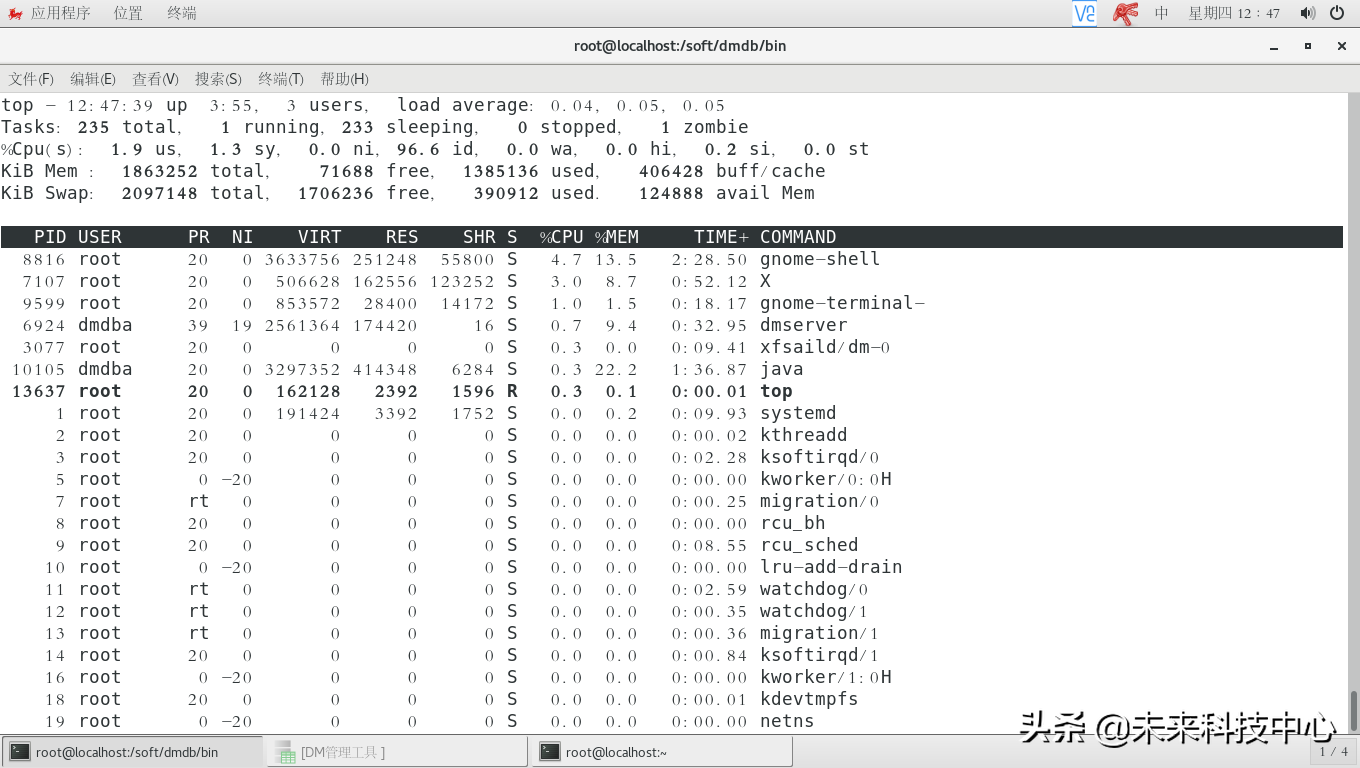The width and height of the screenshot is (1360, 768).
Task: Click the 2097148 swap total value
Action: click(160, 193)
